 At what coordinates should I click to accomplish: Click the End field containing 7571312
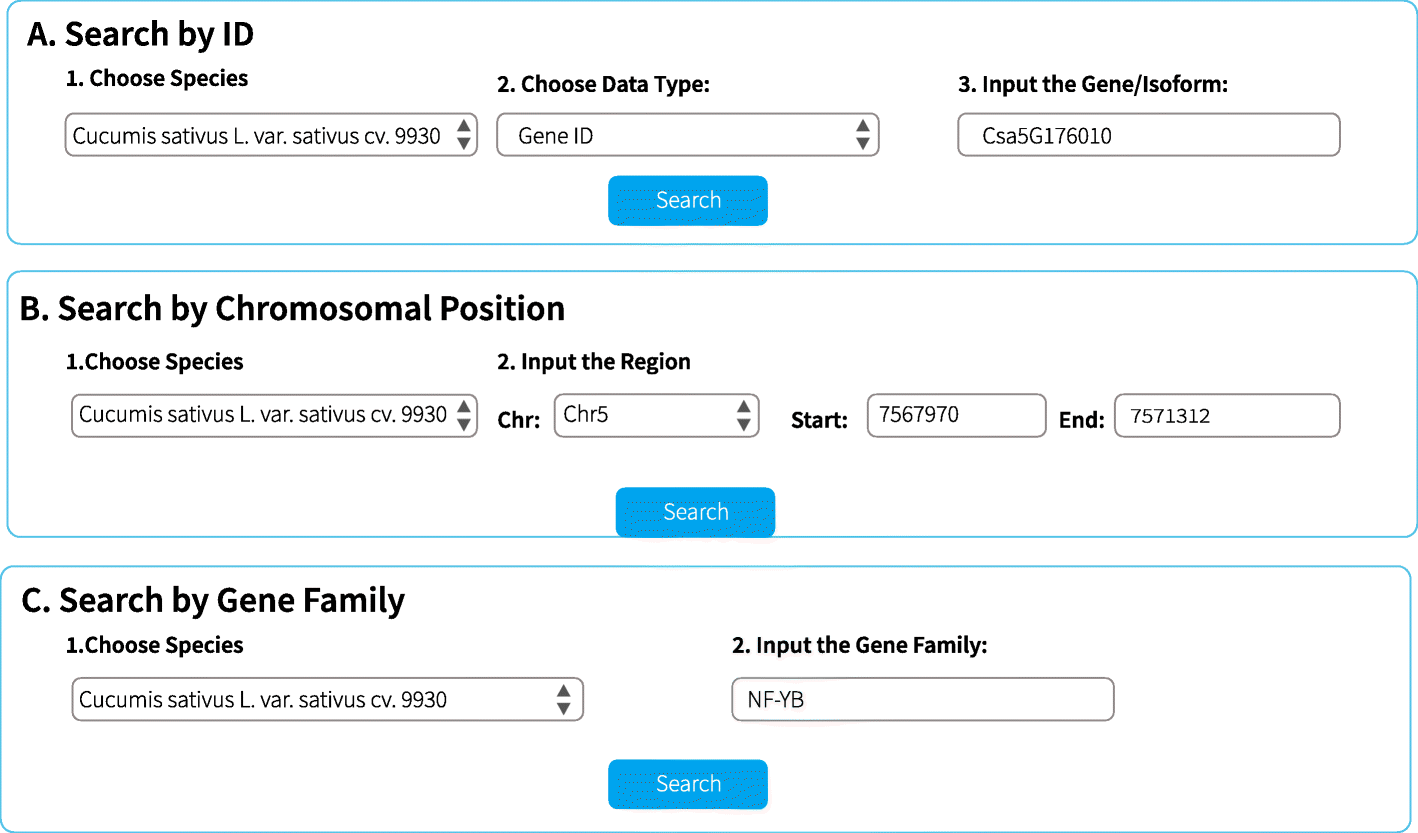pyautogui.click(x=1226, y=416)
